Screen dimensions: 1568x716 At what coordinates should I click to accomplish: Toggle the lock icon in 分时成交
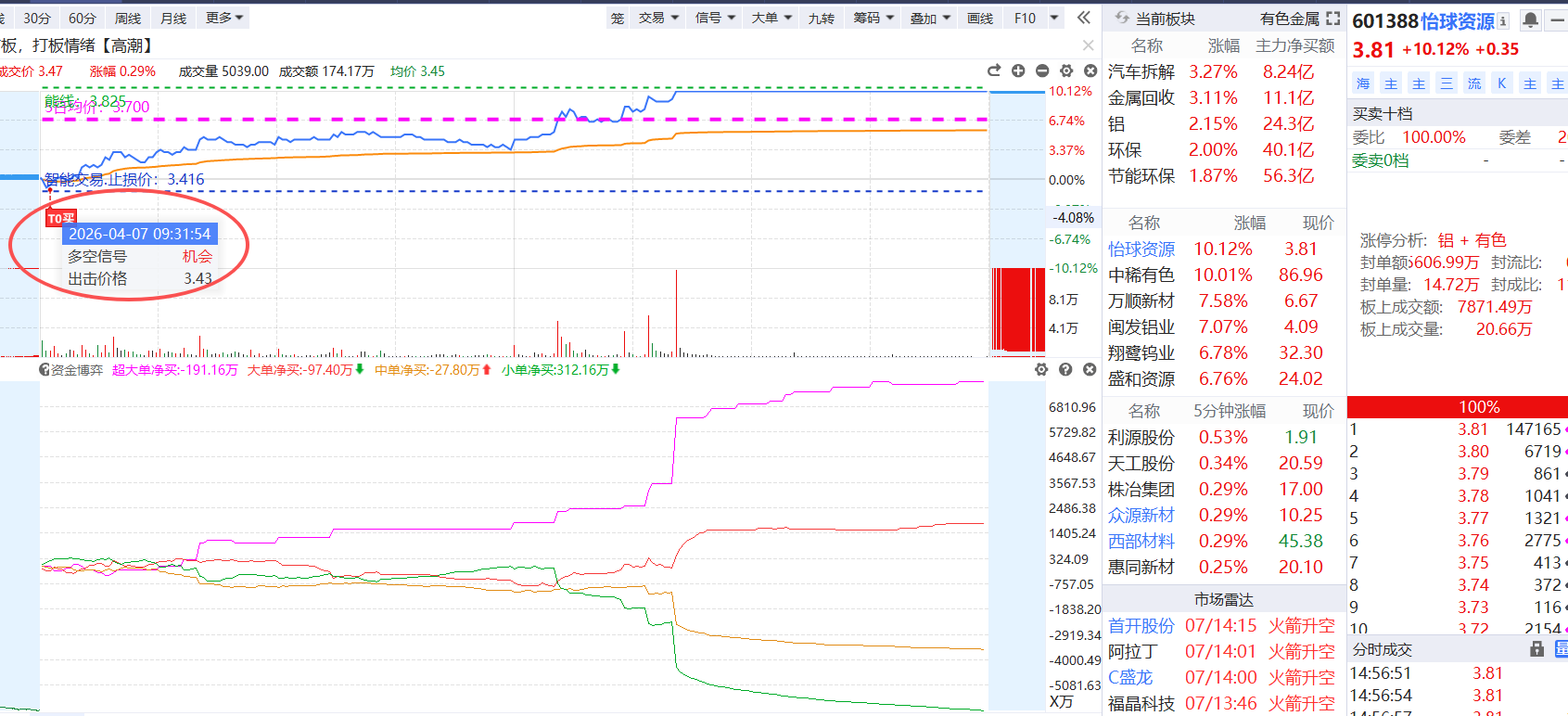1536,649
